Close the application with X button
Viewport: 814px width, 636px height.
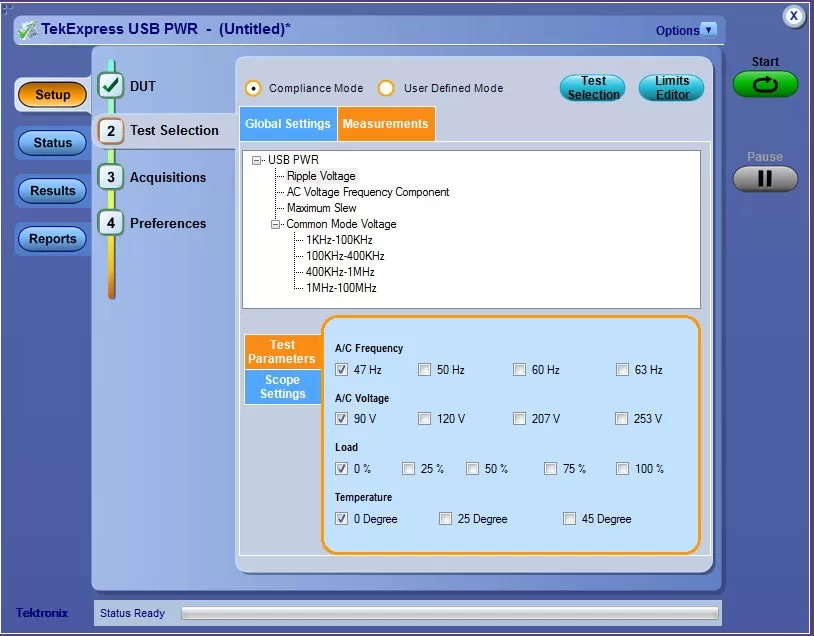(793, 16)
